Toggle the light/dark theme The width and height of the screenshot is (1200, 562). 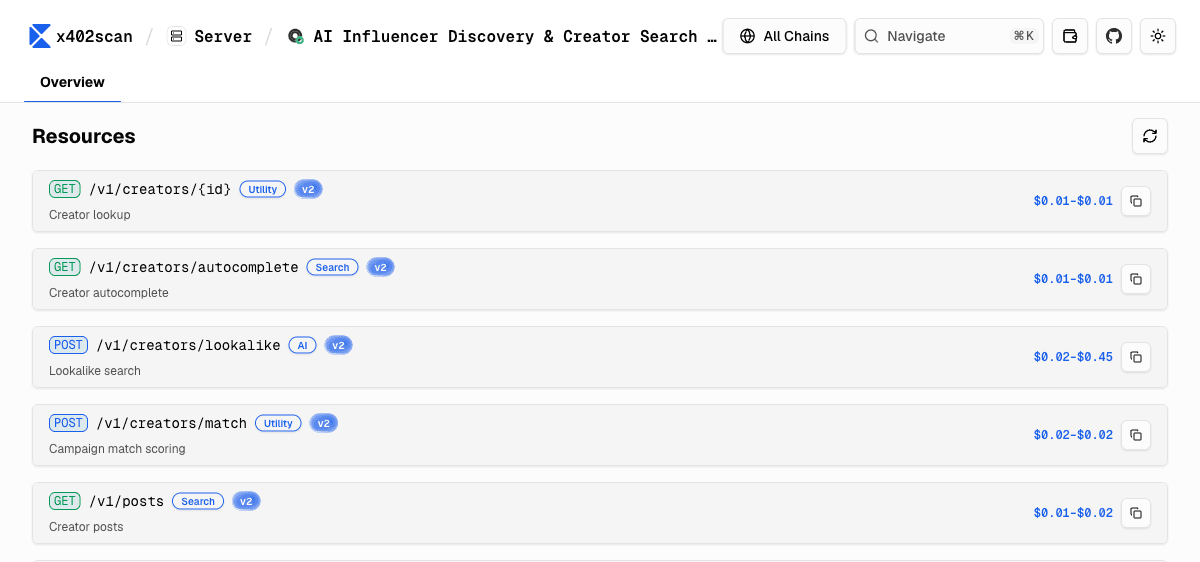[x=1158, y=36]
